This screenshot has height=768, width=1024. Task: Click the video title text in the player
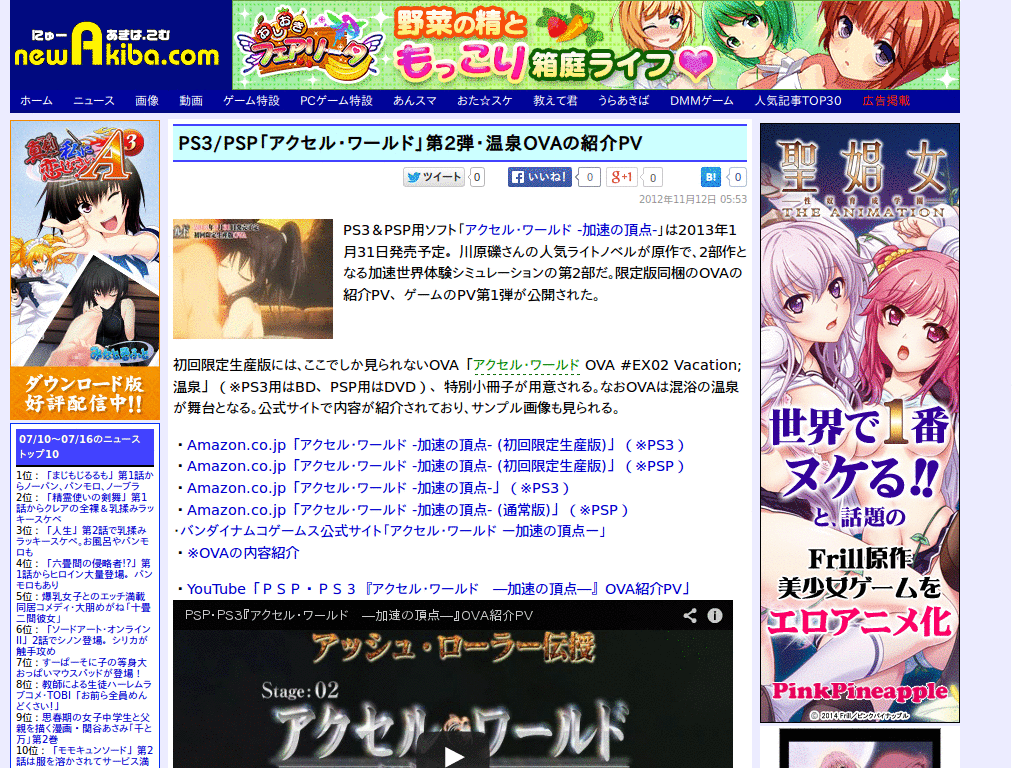coord(359,615)
